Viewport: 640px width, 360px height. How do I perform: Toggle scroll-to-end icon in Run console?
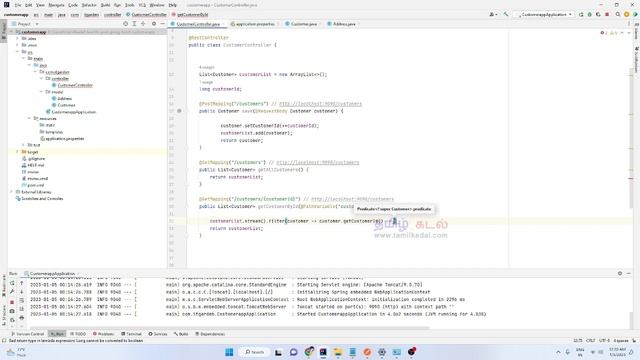(22, 309)
